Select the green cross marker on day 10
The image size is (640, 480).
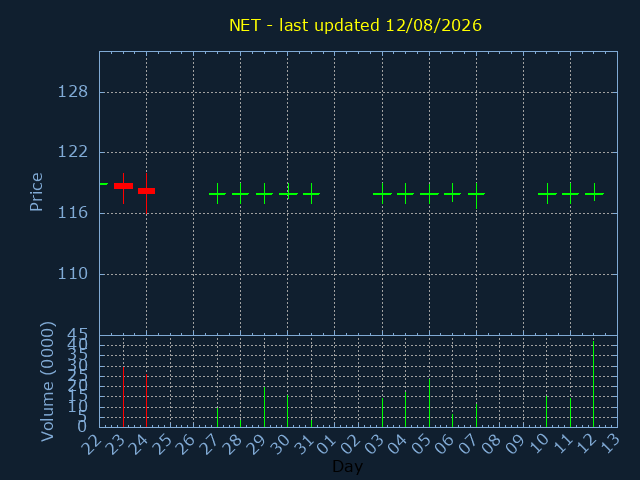(x=547, y=194)
